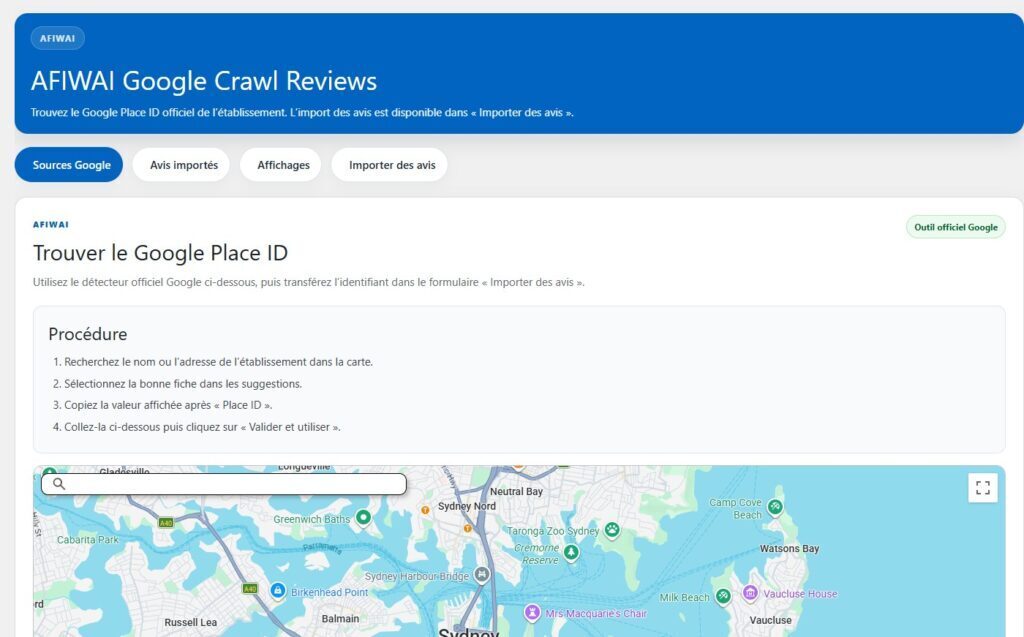Click the AFIWAI Google Crawl Reviews title
The width and height of the screenshot is (1024, 637).
[204, 81]
